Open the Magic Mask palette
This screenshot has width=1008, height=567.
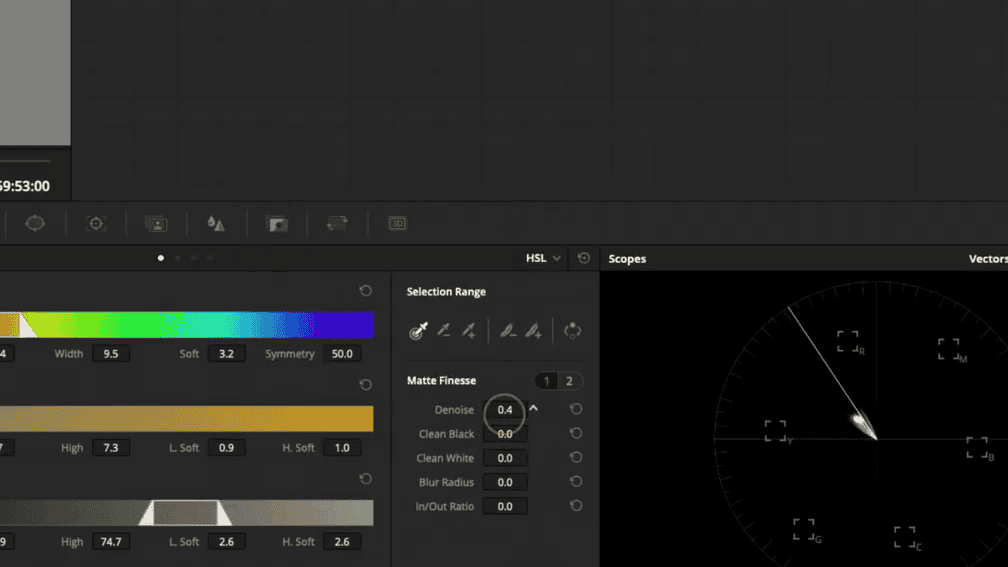(x=156, y=224)
